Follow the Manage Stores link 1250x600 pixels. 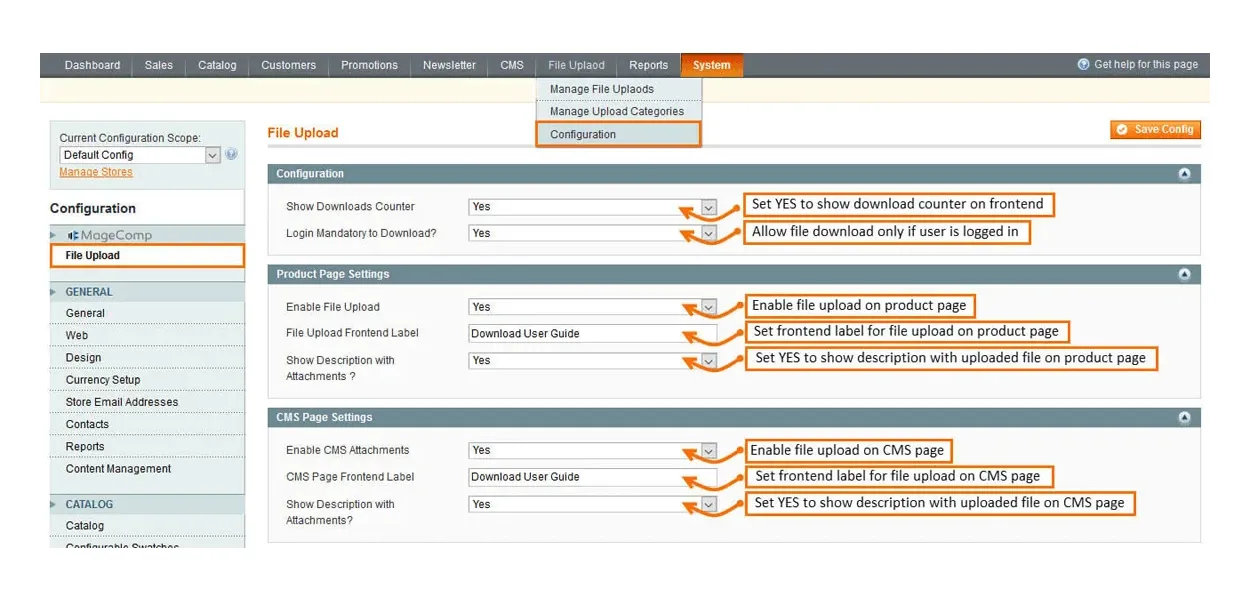(96, 172)
